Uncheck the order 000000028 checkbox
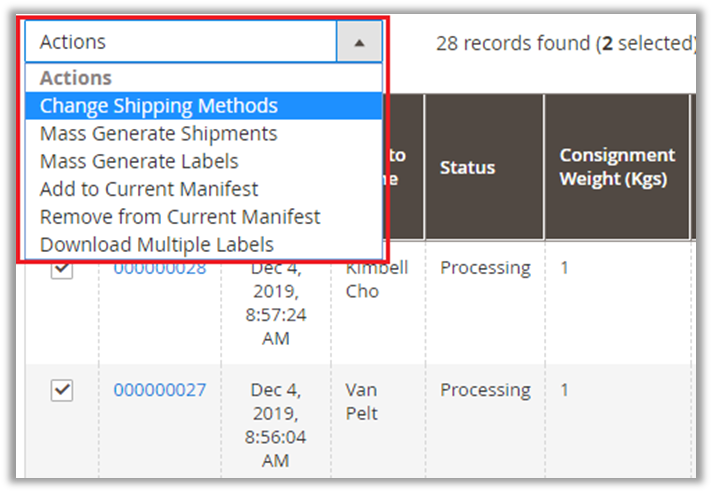The height and width of the screenshot is (492, 713). click(62, 270)
